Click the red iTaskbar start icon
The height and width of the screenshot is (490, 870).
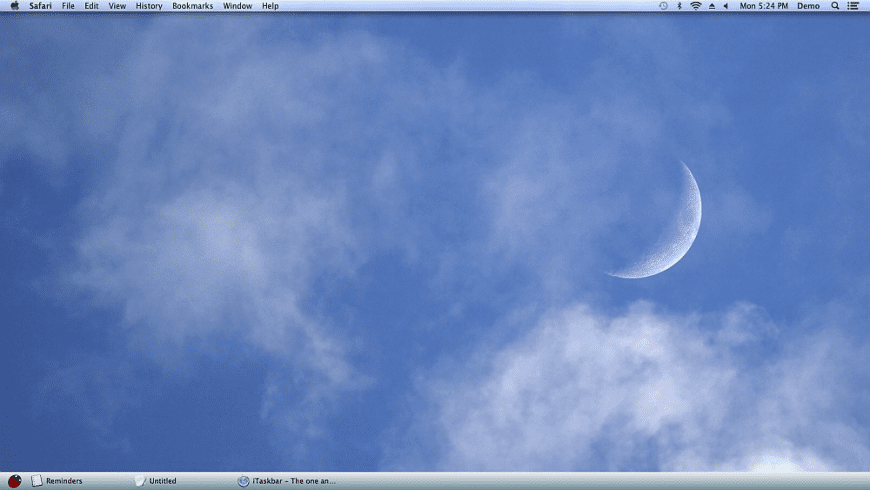(x=14, y=481)
